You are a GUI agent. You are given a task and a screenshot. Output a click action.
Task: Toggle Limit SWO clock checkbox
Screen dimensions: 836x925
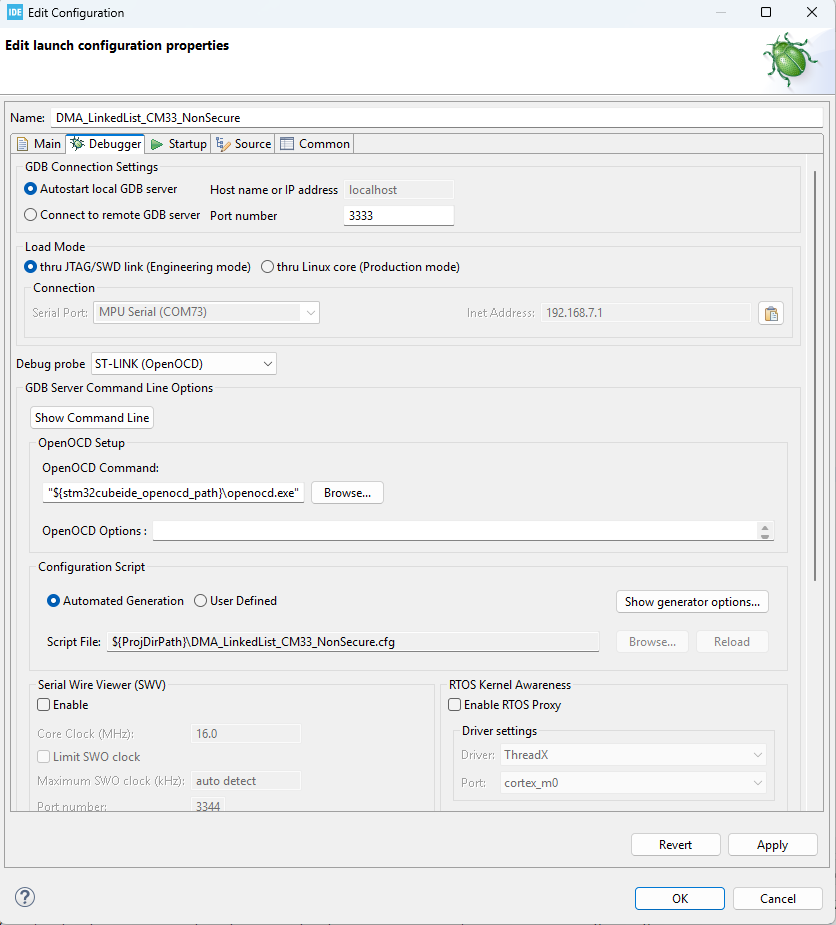click(x=44, y=756)
